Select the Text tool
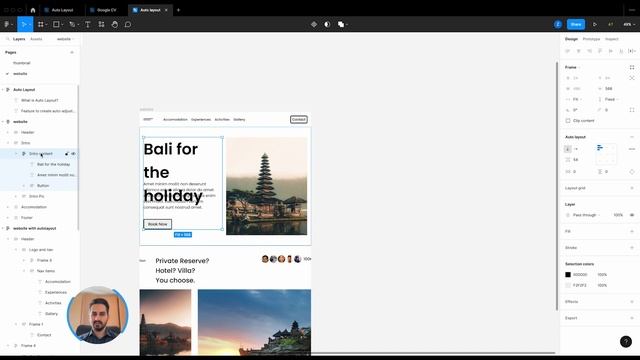640x360 pixels. pyautogui.click(x=87, y=24)
